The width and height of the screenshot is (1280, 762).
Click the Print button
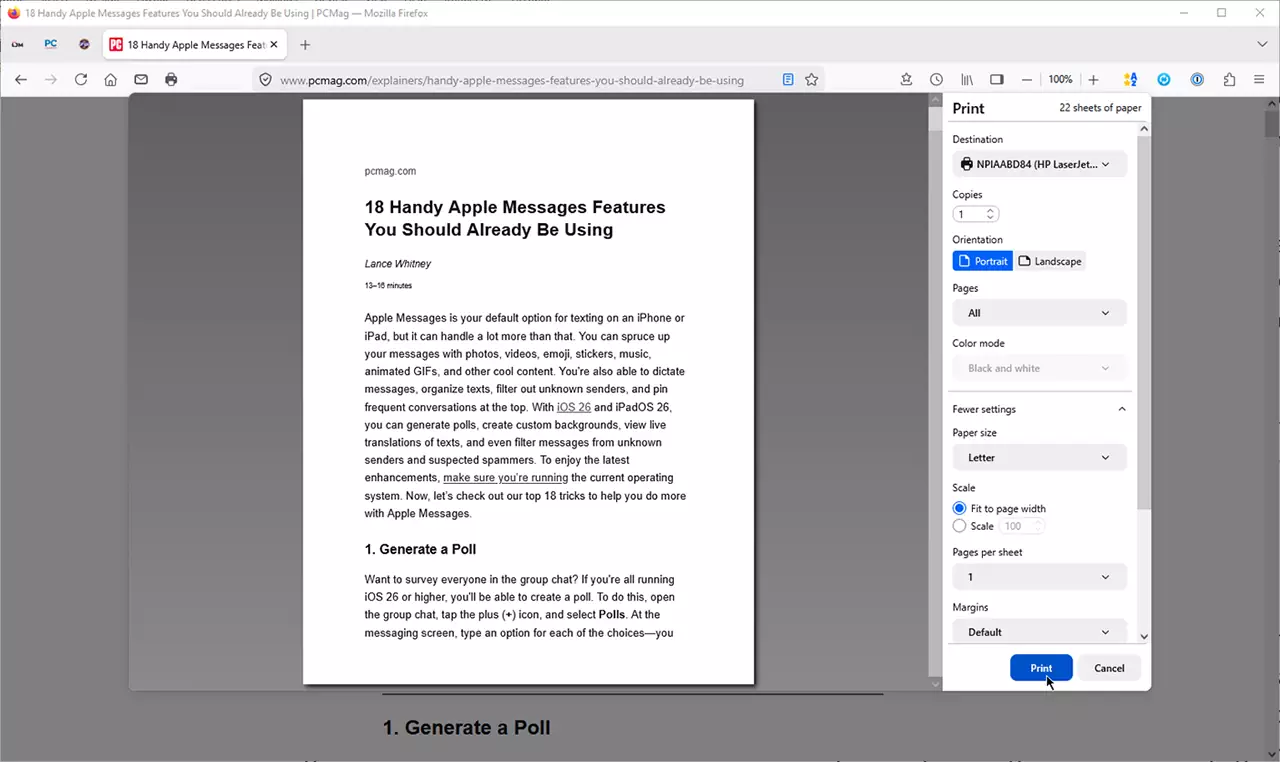click(x=1041, y=668)
